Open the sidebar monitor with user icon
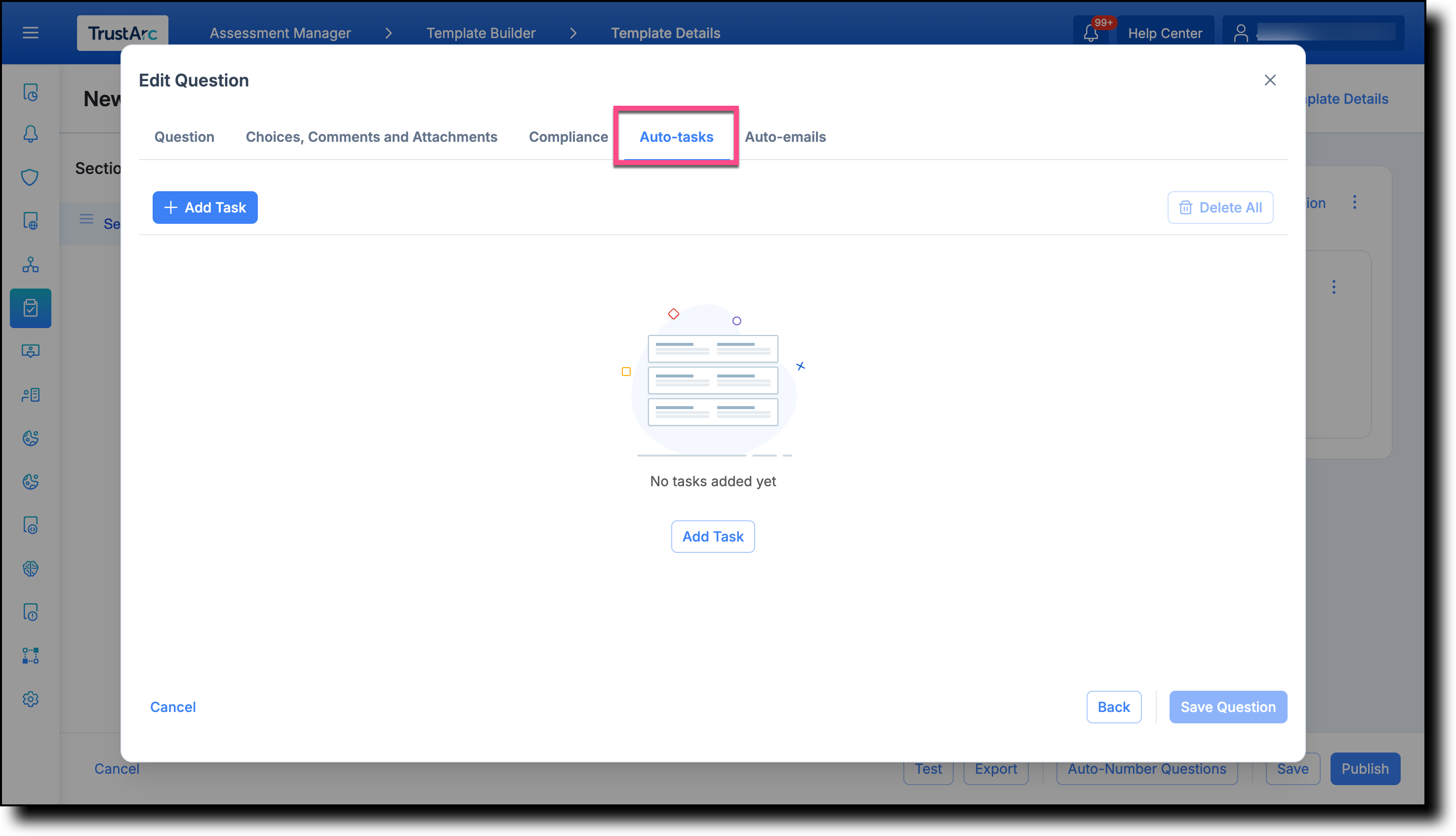The width and height of the screenshot is (1456, 836). [31, 351]
